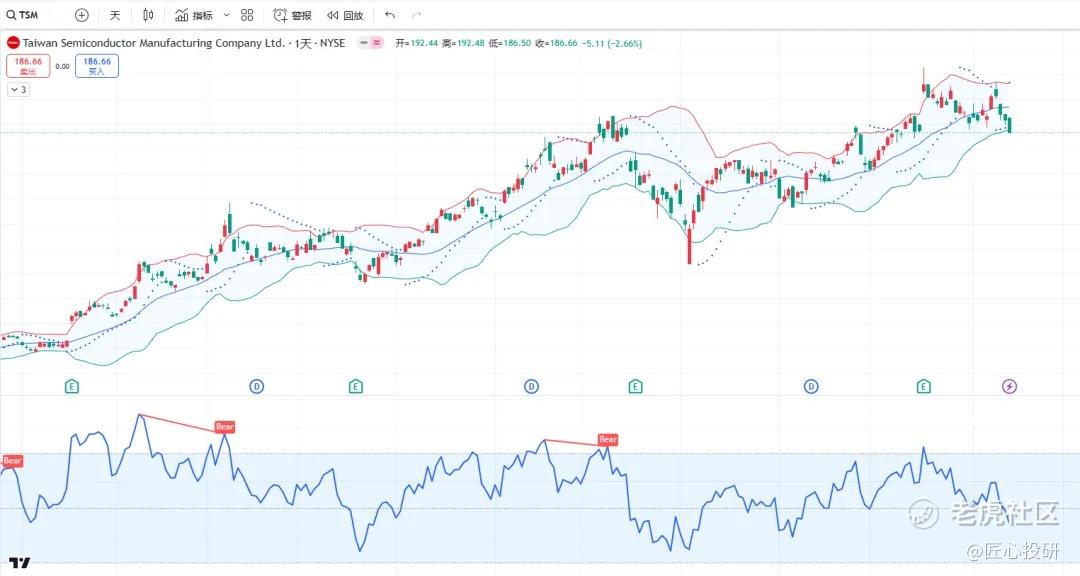Click the first blue dividend D marker
The width and height of the screenshot is (1080, 576).
[256, 386]
